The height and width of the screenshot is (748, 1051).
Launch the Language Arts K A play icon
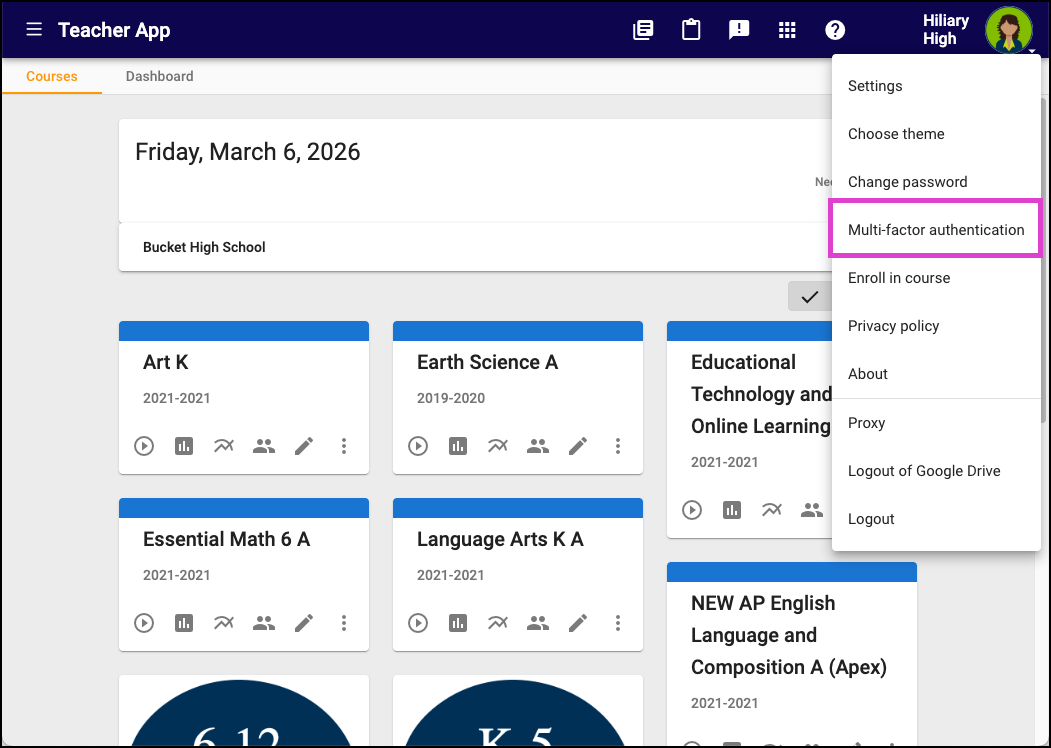pos(418,623)
